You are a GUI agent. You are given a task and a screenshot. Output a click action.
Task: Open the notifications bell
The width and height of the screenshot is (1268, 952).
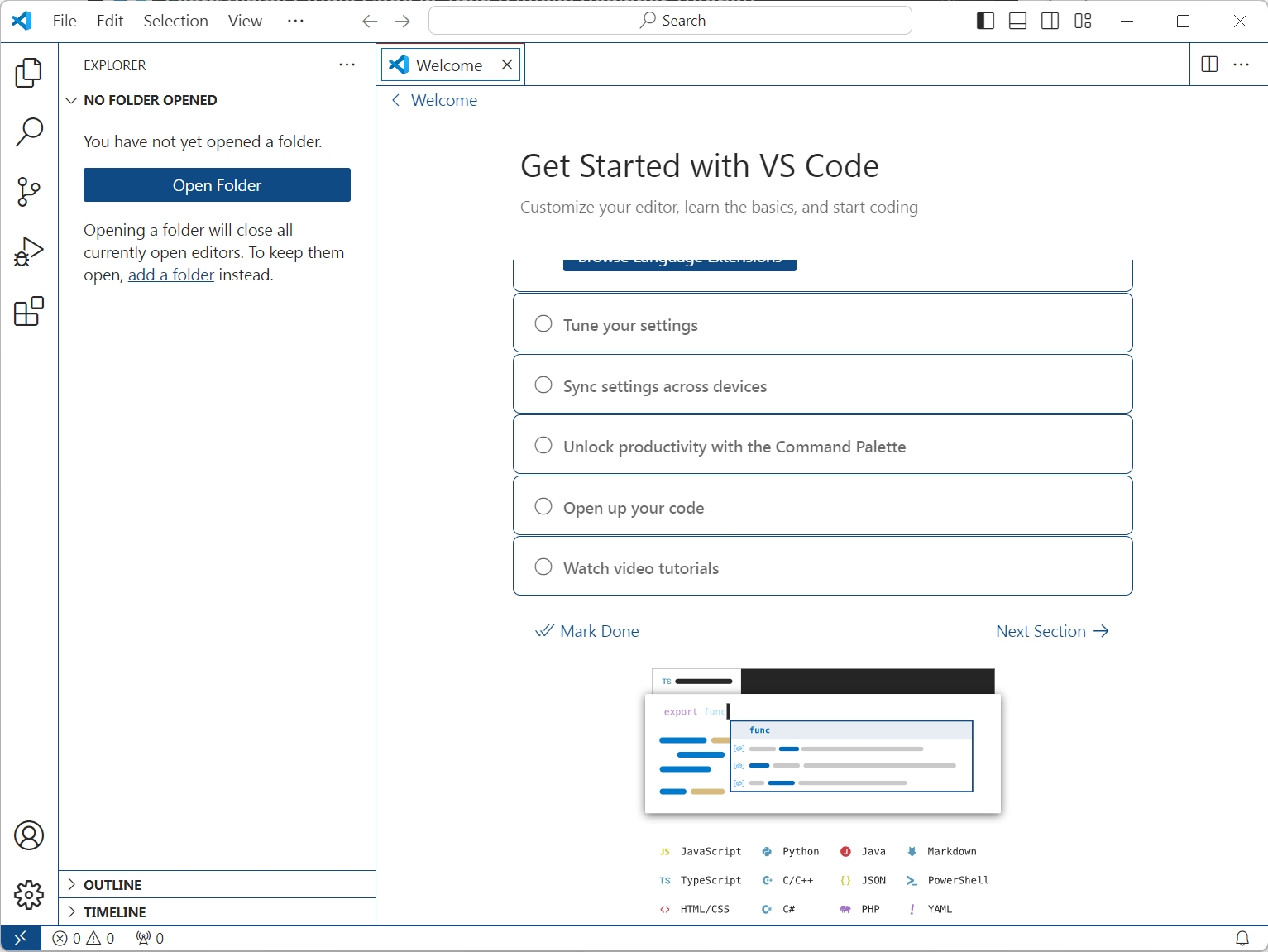click(1242, 938)
